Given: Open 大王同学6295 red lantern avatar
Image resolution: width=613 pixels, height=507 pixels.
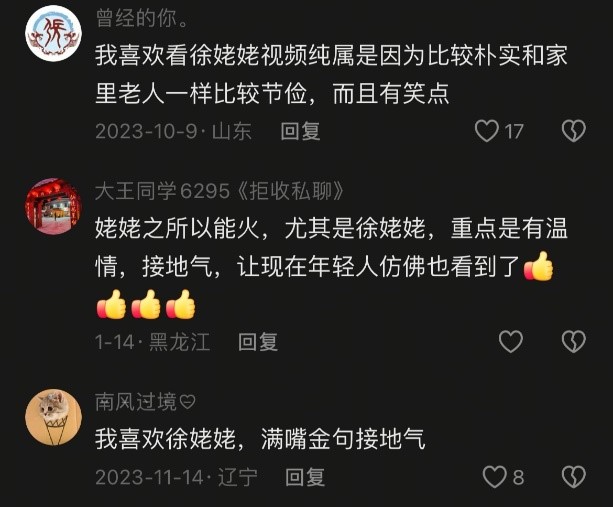Looking at the screenshot, I should pyautogui.click(x=53, y=206).
